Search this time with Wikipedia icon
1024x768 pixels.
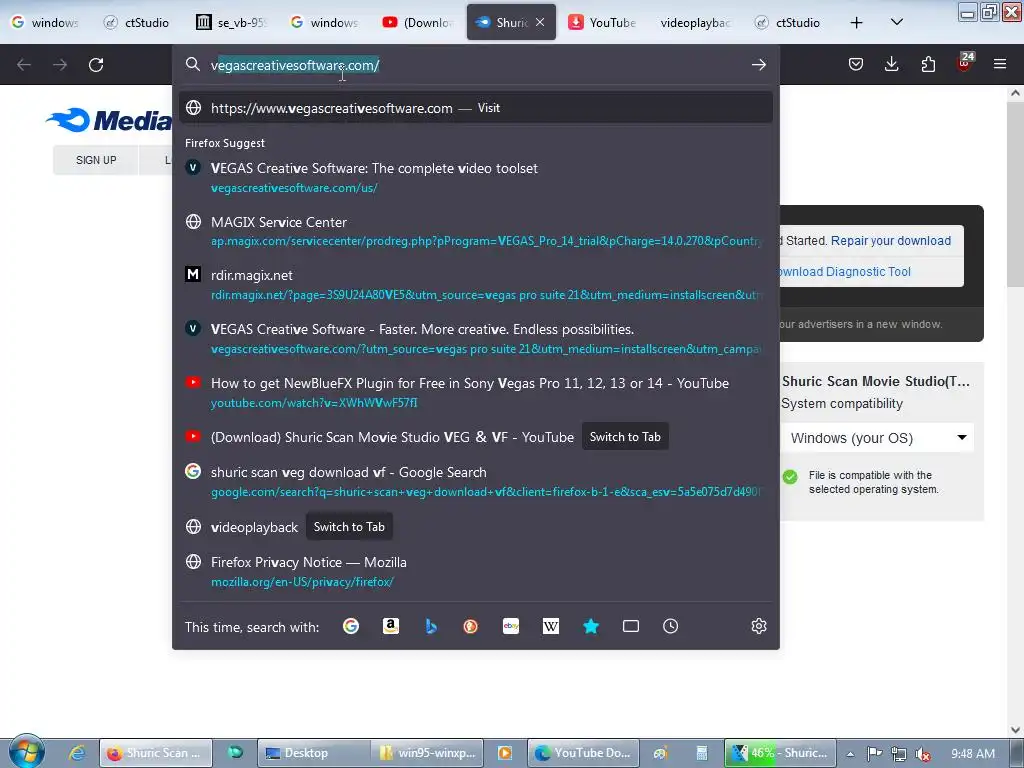[551, 626]
